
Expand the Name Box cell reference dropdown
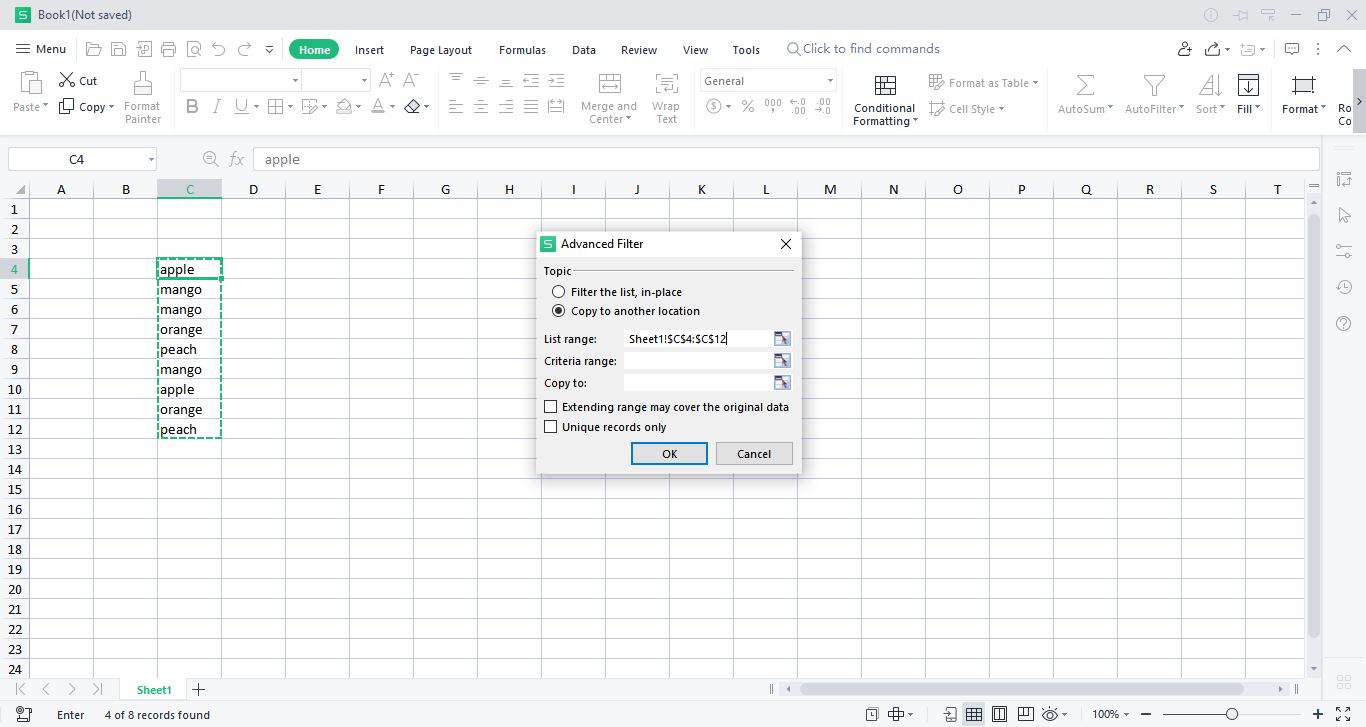point(151,160)
